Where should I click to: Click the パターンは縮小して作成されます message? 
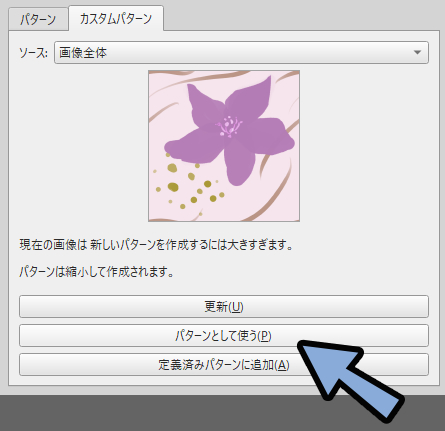(97, 272)
